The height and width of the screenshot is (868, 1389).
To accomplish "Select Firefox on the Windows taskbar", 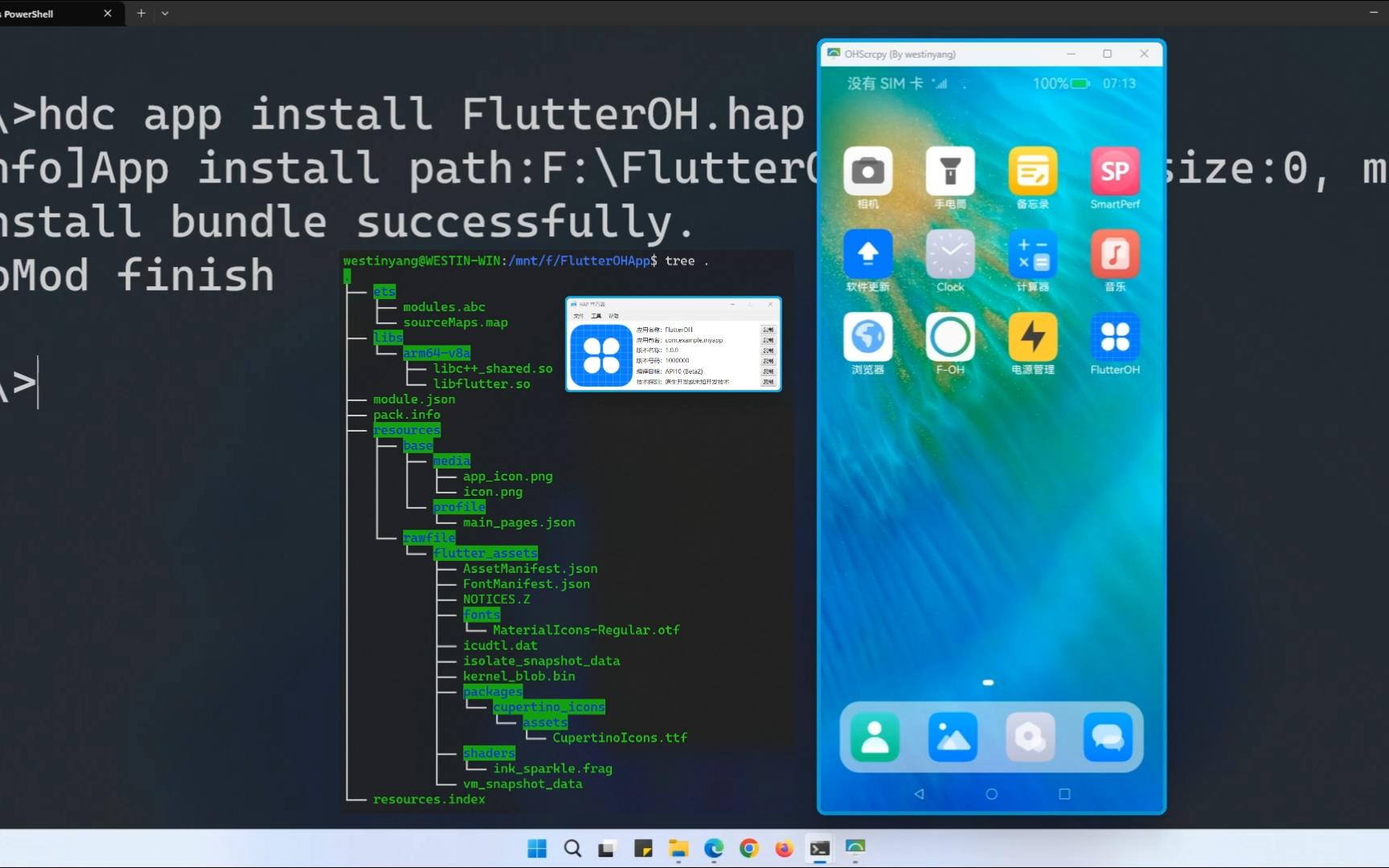I will pos(783,849).
